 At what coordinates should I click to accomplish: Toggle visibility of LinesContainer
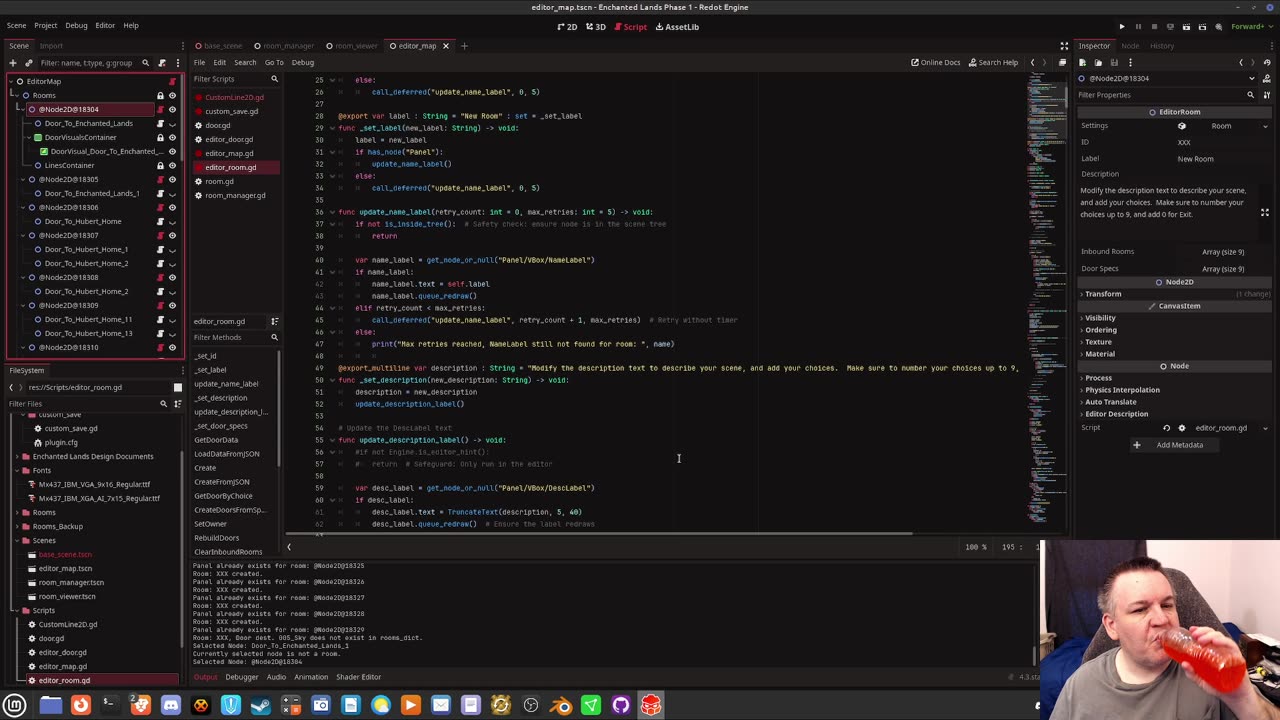(172, 166)
